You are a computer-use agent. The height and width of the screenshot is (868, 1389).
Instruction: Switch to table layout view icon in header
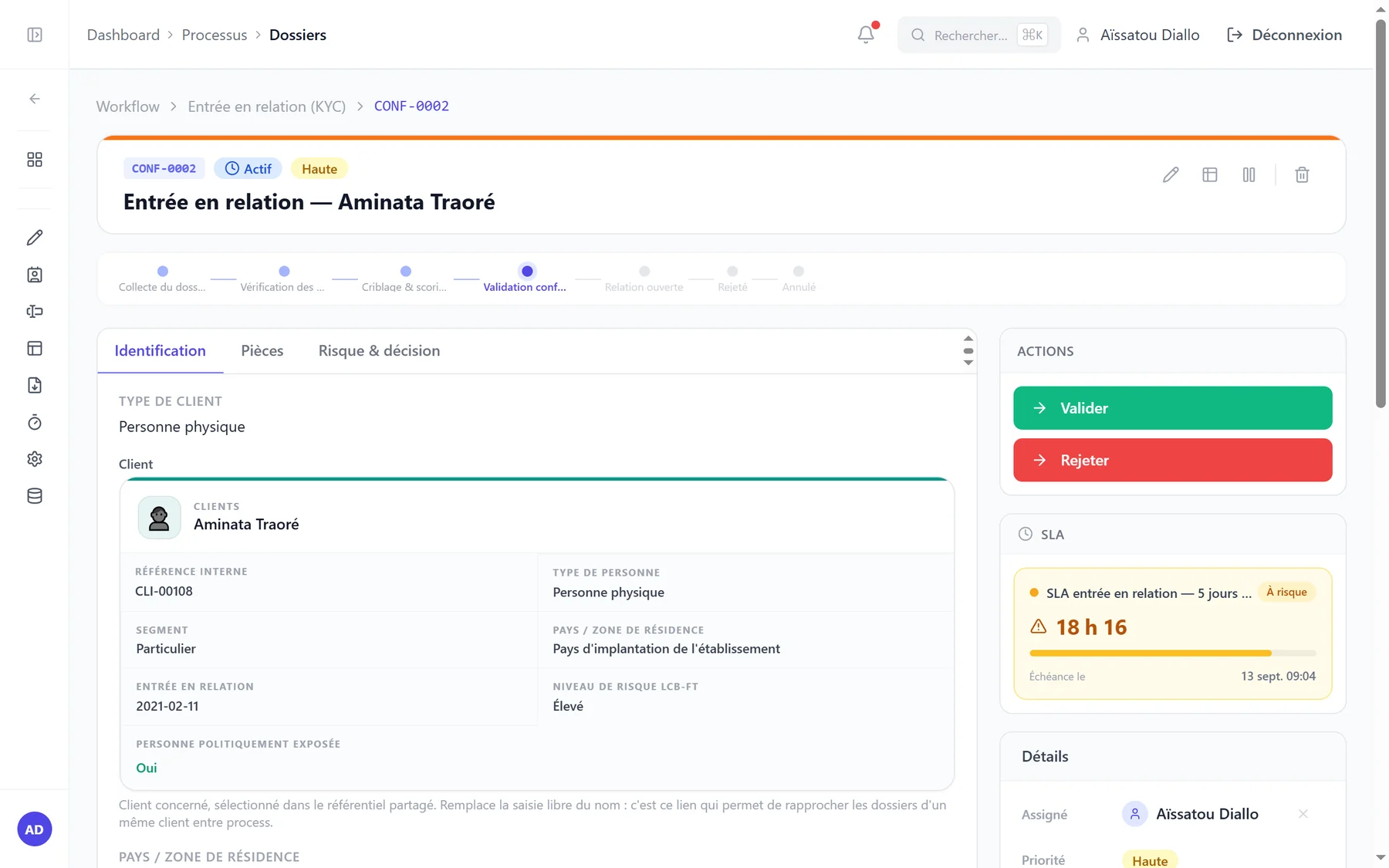1210,175
